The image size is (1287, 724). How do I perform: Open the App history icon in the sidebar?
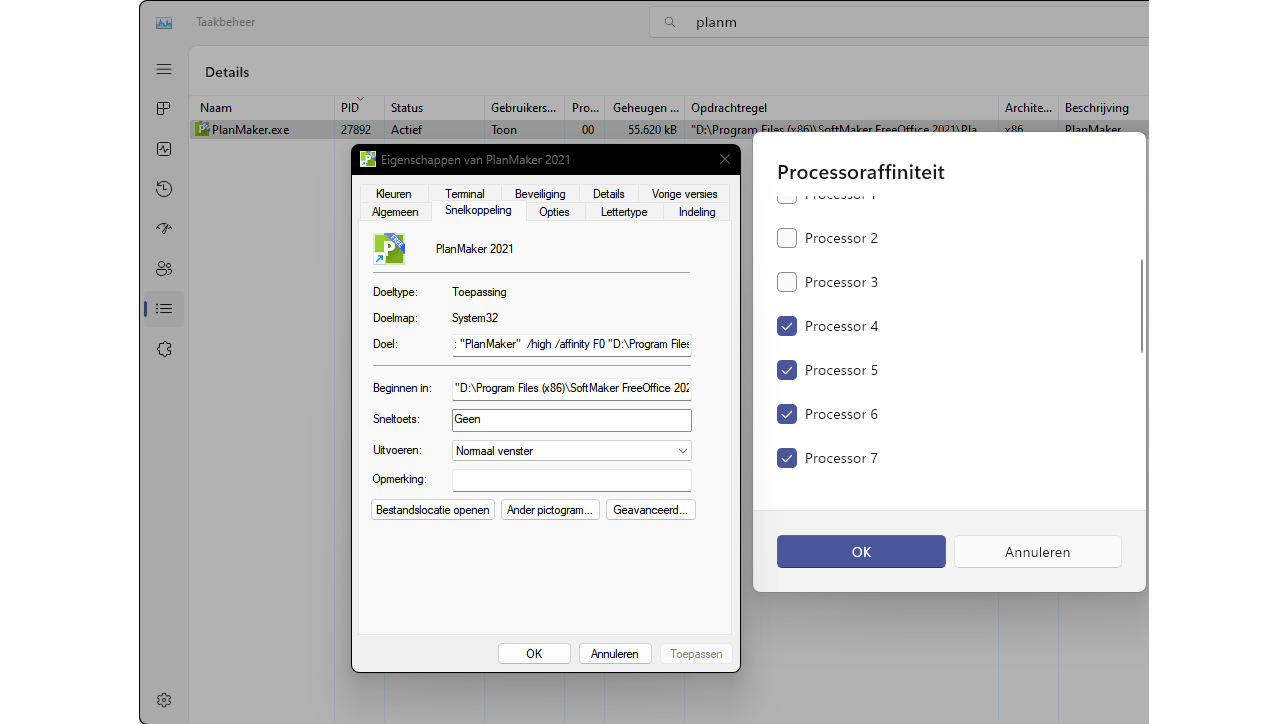tap(164, 189)
